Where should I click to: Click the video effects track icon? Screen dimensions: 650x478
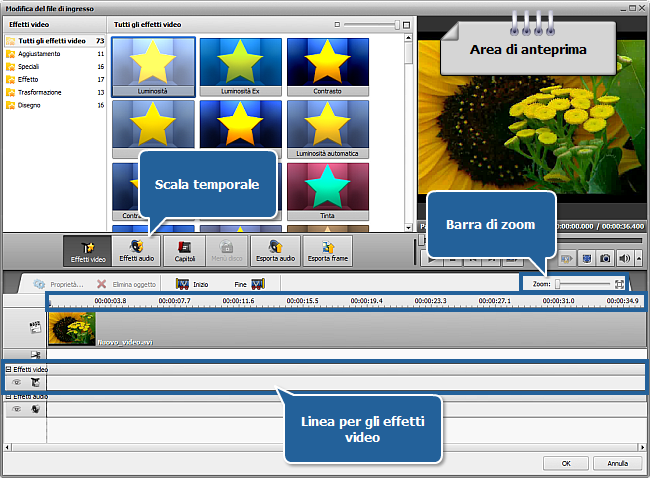tap(36, 382)
